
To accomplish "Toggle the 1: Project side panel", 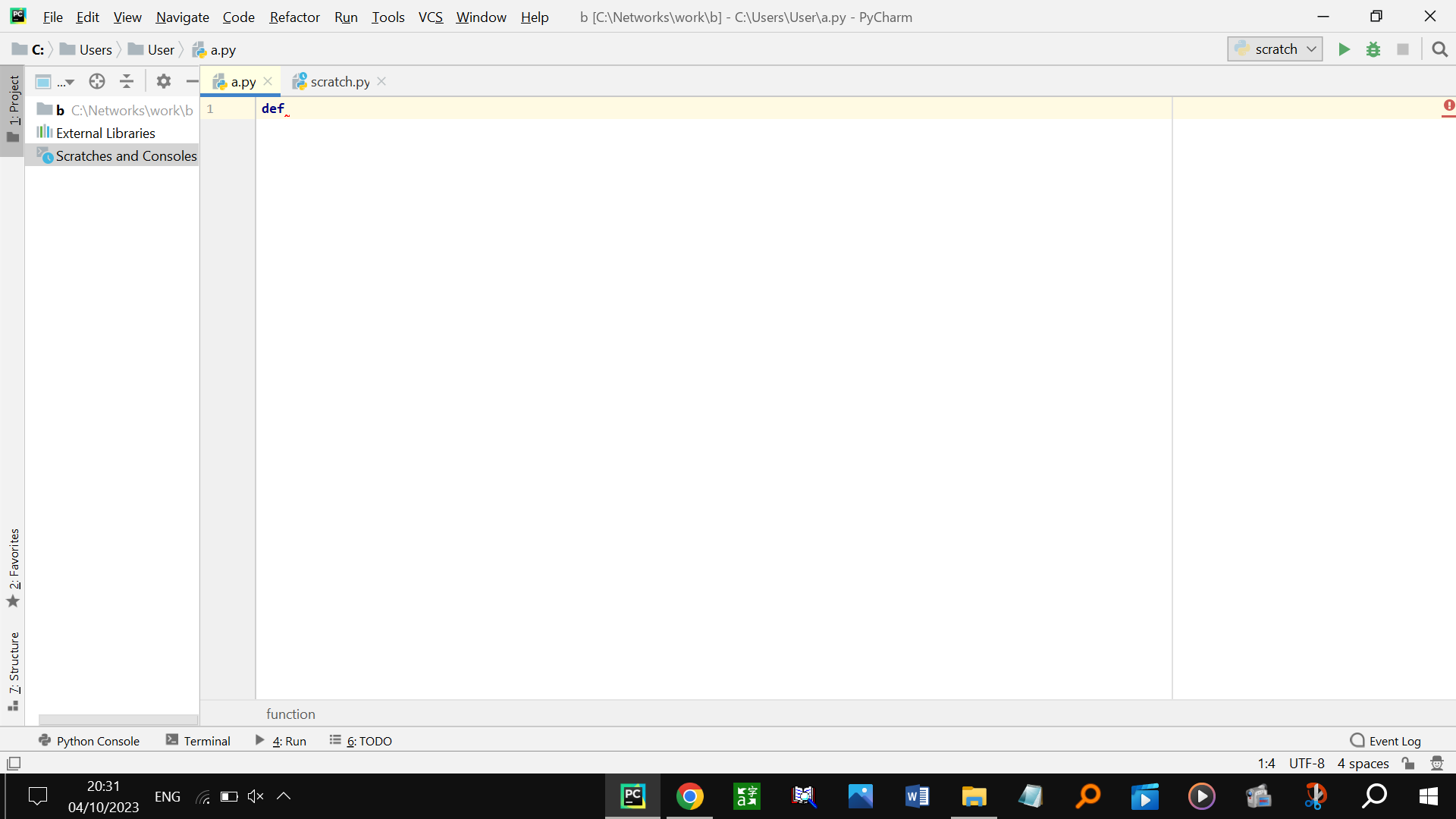I will [13, 110].
